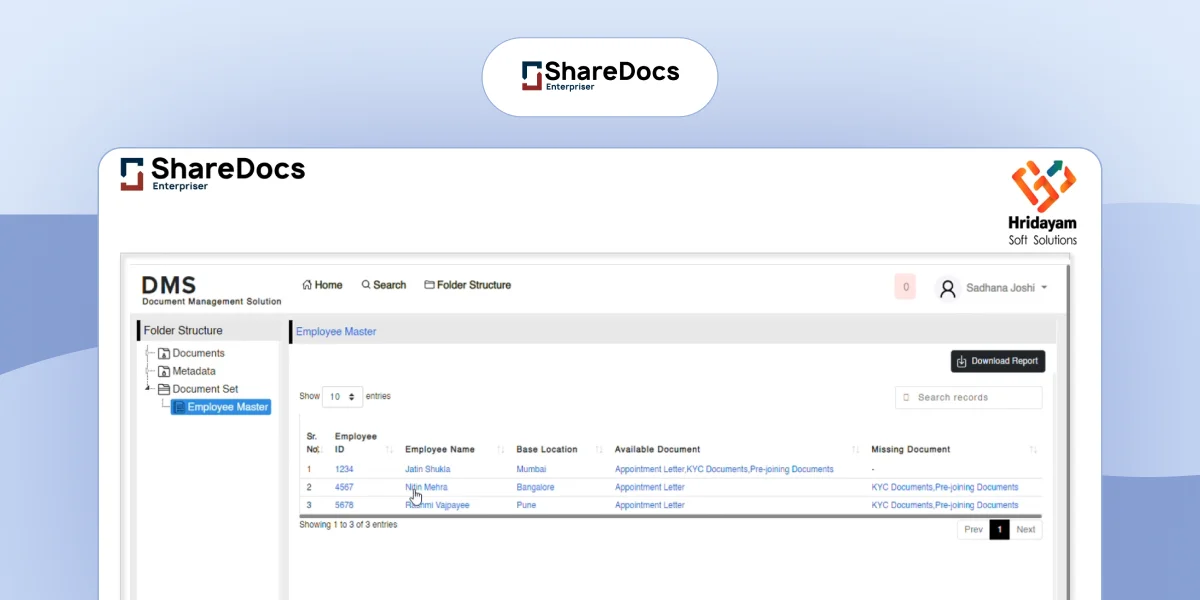Select the Metadata folder in the tree

tap(187, 371)
